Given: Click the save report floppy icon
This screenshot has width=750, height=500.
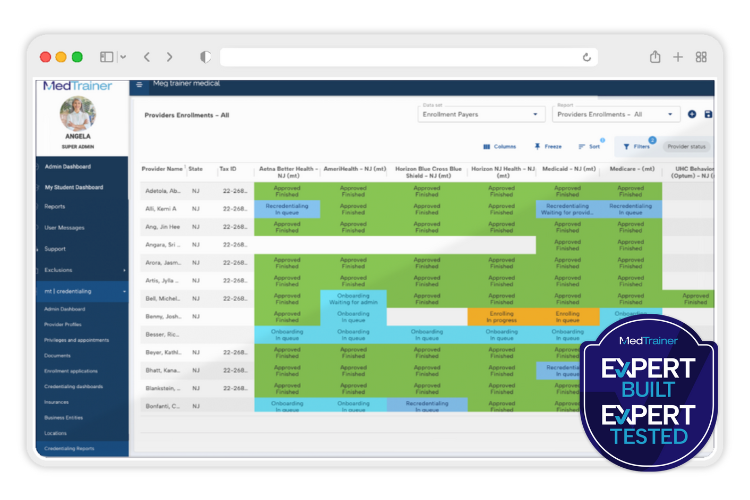Looking at the screenshot, I should (x=709, y=115).
